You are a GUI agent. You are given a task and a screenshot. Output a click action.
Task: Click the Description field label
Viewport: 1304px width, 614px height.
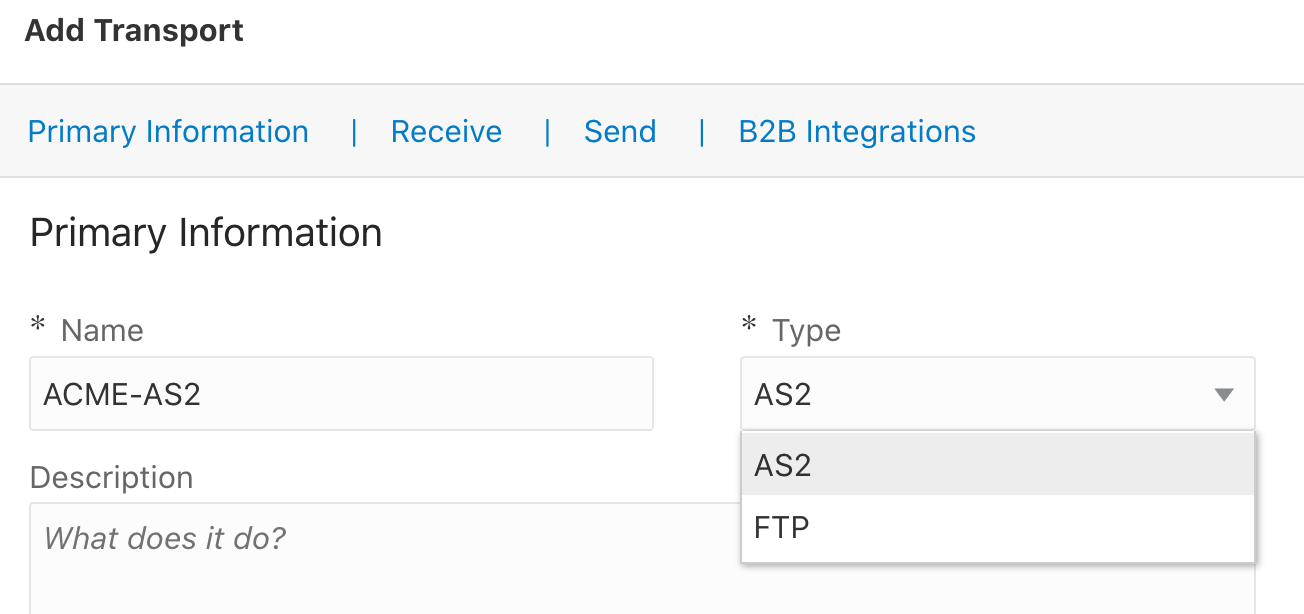(111, 477)
